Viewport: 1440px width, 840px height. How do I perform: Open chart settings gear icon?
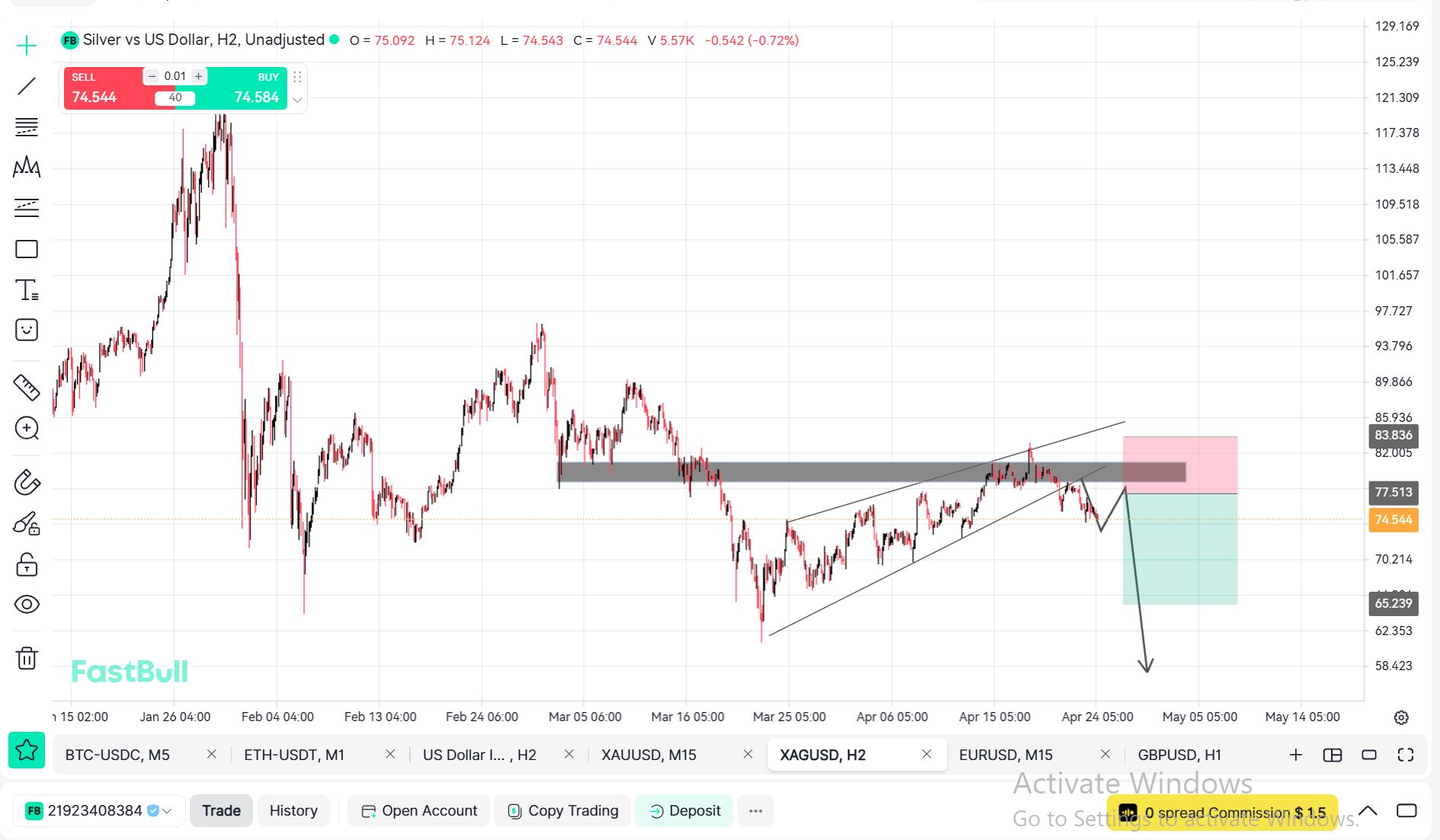[x=1401, y=717]
